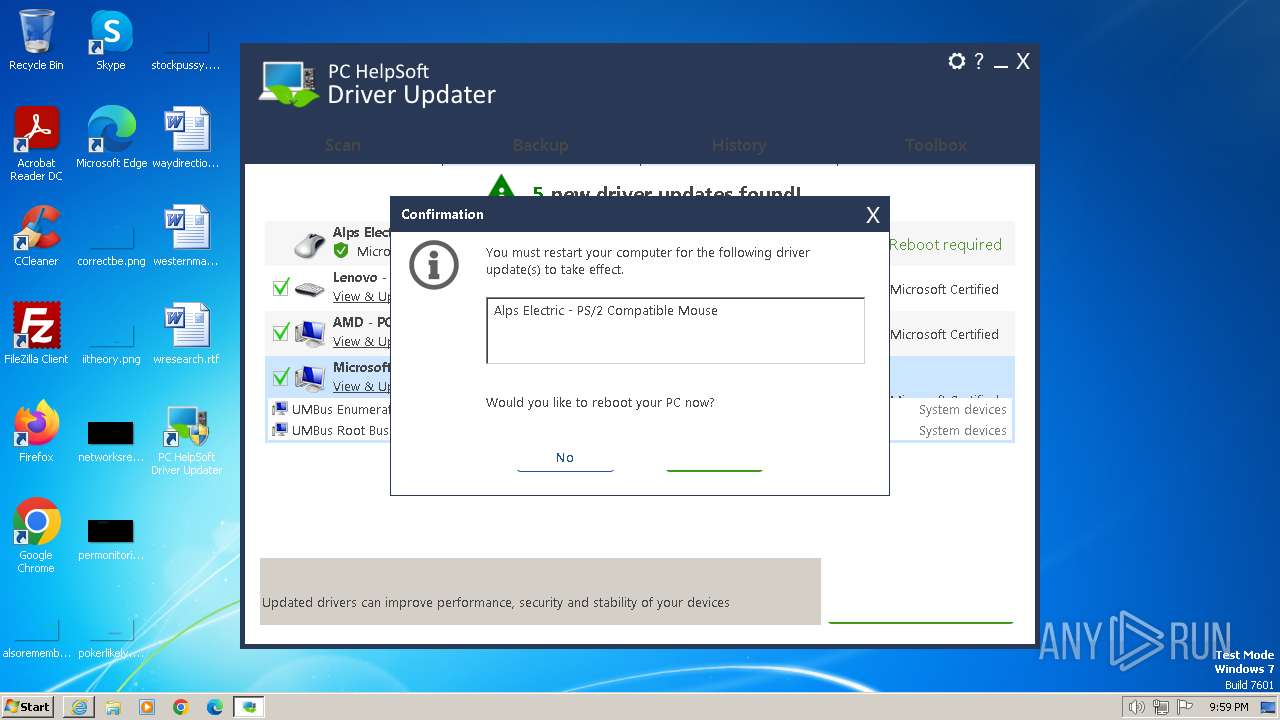Click the 9:59 PM clock
The height and width of the screenshot is (720, 1280).
point(1228,707)
